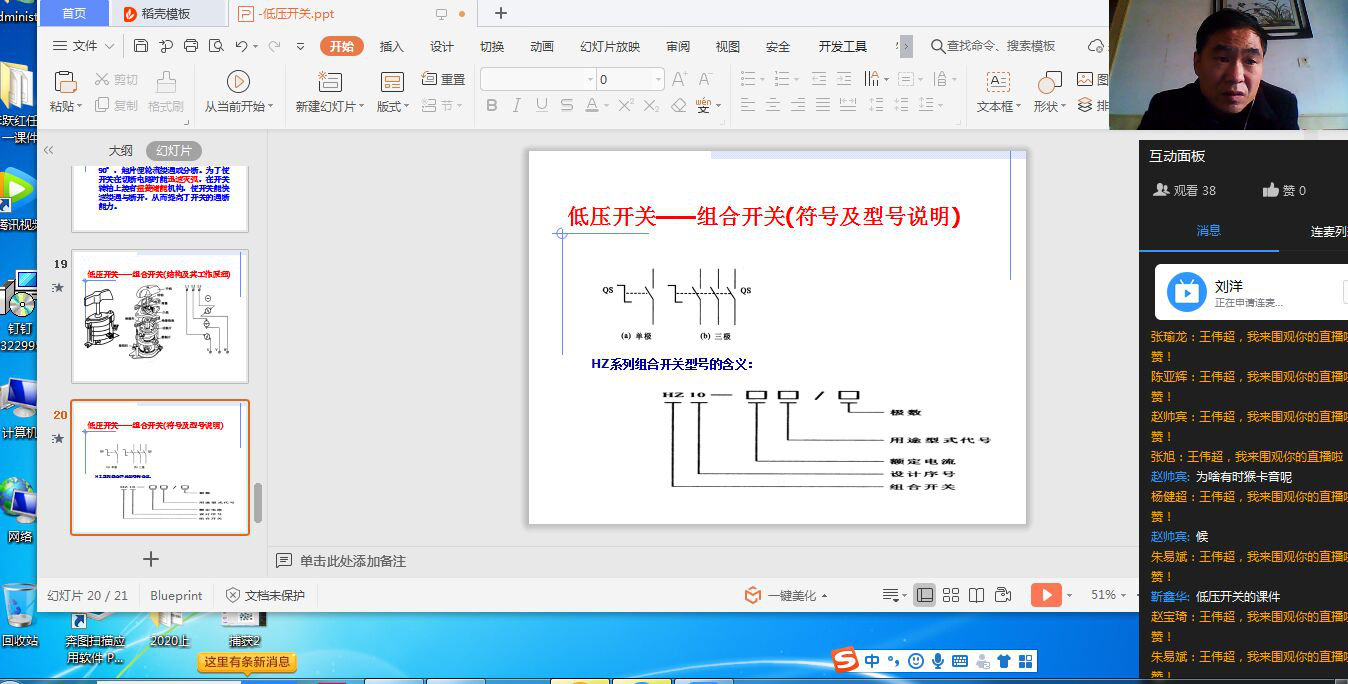Click the plus icon to add a slide
The width and height of the screenshot is (1348, 684).
(x=151, y=559)
